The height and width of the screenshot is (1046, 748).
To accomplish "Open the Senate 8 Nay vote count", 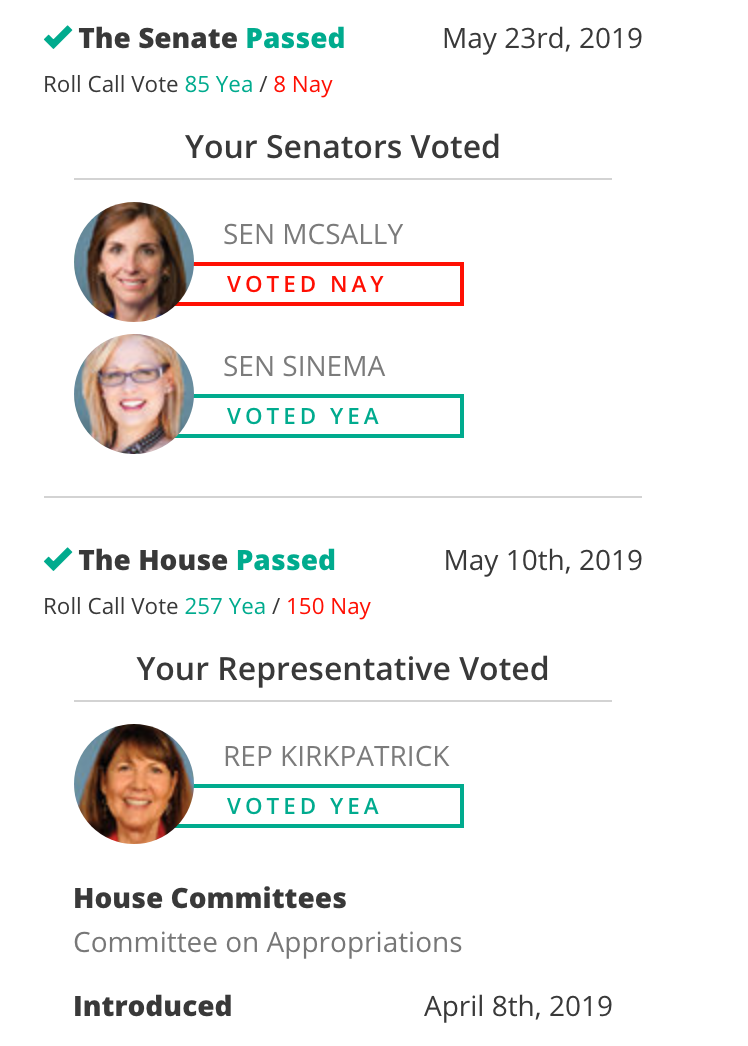I will click(x=303, y=85).
